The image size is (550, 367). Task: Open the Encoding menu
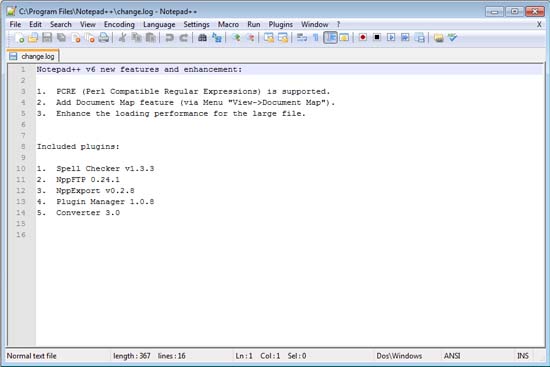click(x=119, y=25)
